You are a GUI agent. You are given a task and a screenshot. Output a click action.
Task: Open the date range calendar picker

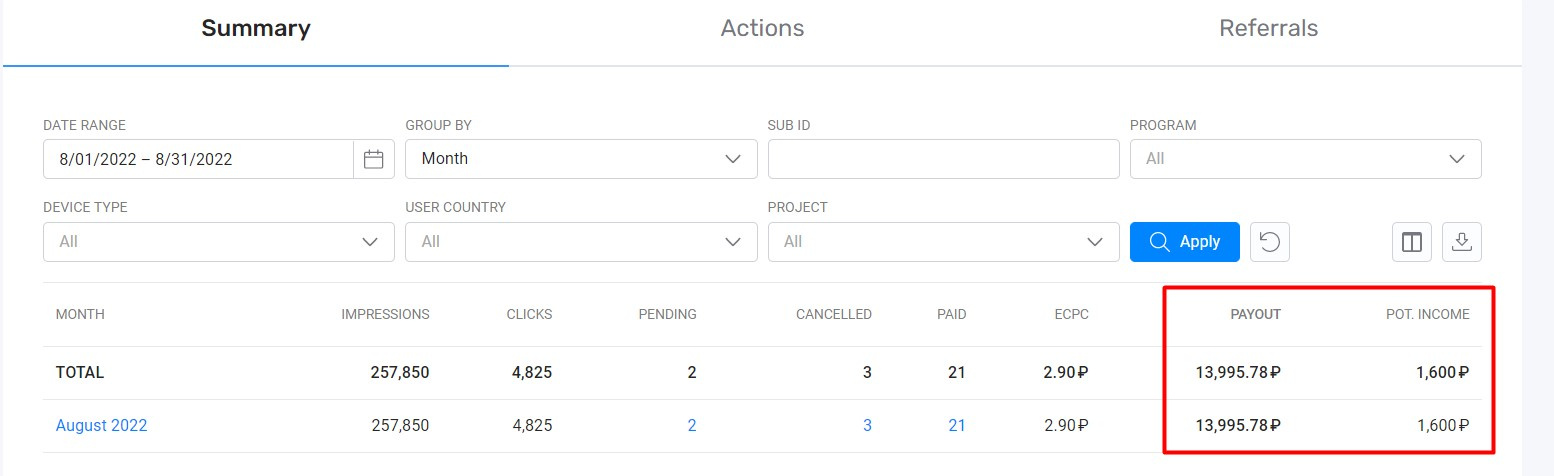(374, 159)
